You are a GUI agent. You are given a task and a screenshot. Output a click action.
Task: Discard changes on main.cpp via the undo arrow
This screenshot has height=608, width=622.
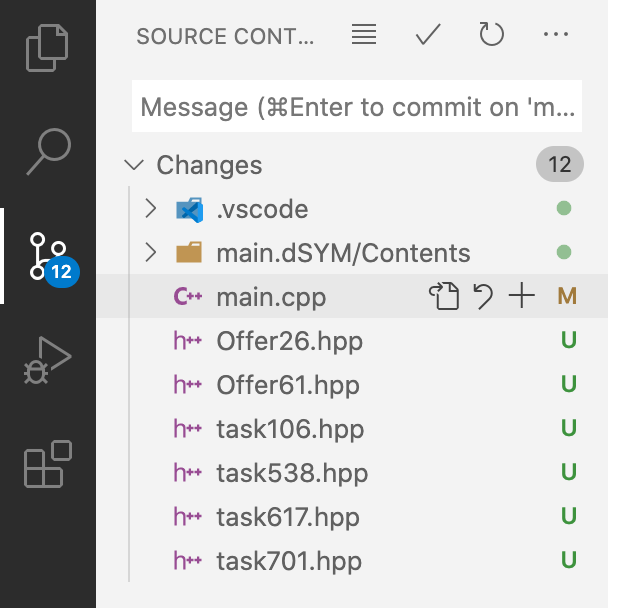point(483,296)
